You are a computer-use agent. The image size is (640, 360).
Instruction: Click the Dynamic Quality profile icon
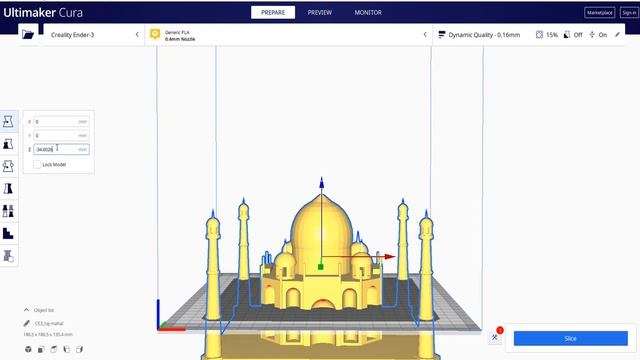(442, 35)
